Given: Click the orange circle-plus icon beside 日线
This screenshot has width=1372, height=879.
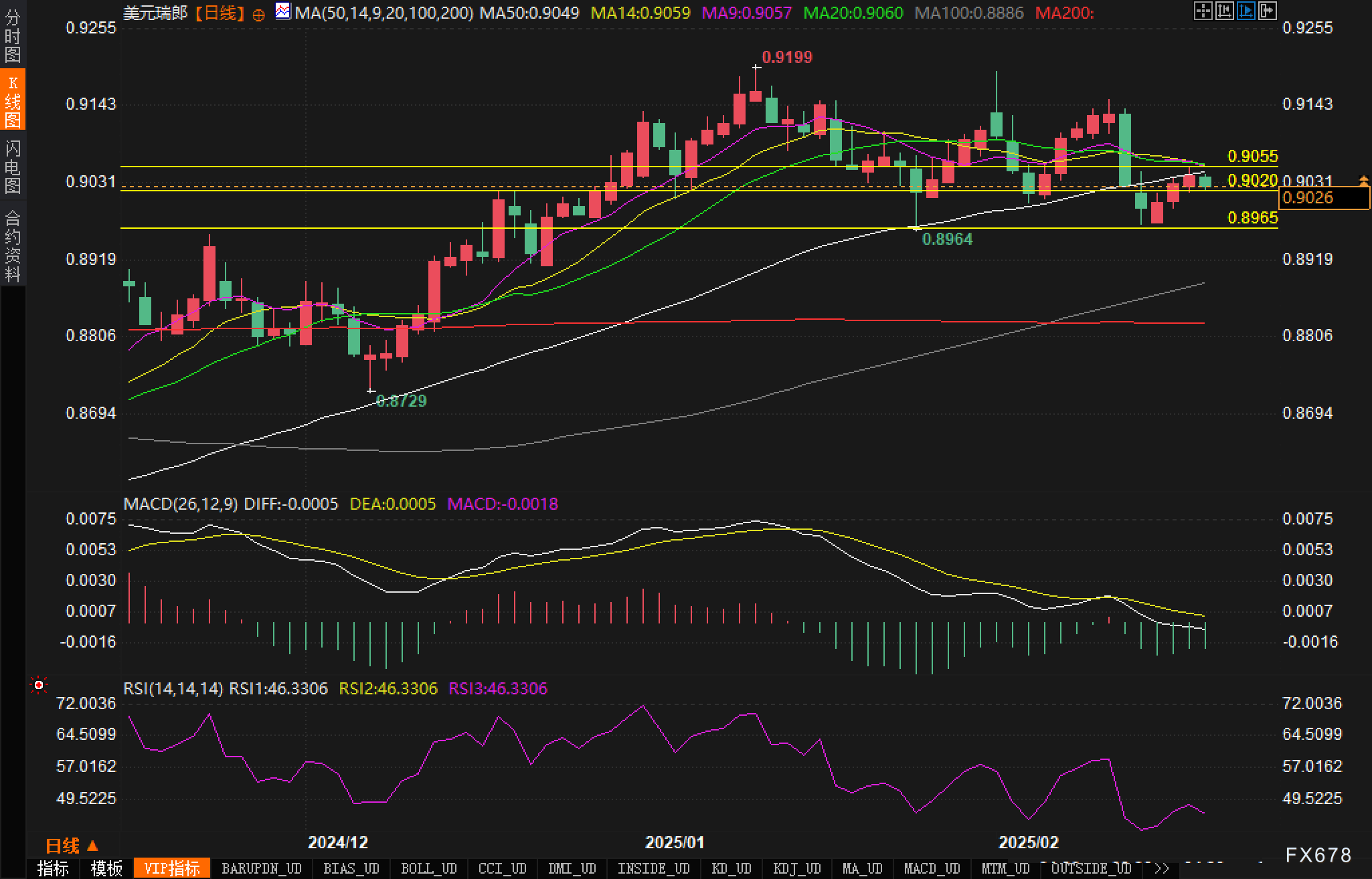Looking at the screenshot, I should coord(258,14).
